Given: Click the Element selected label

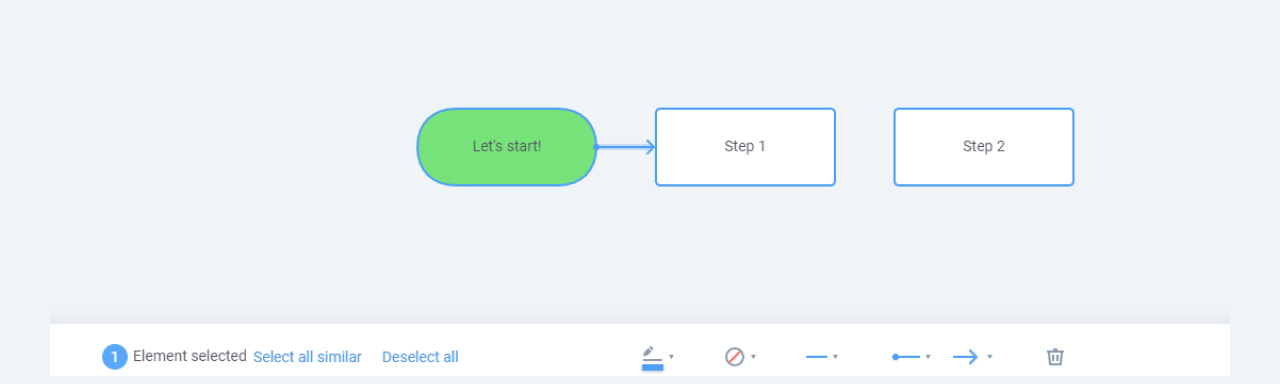Looking at the screenshot, I should coord(190,356).
